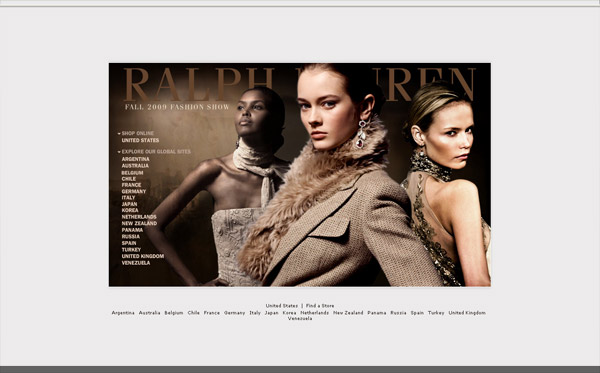Select UNITED KINGDOM in the image menu
This screenshot has height=373, width=600.
pos(143,256)
